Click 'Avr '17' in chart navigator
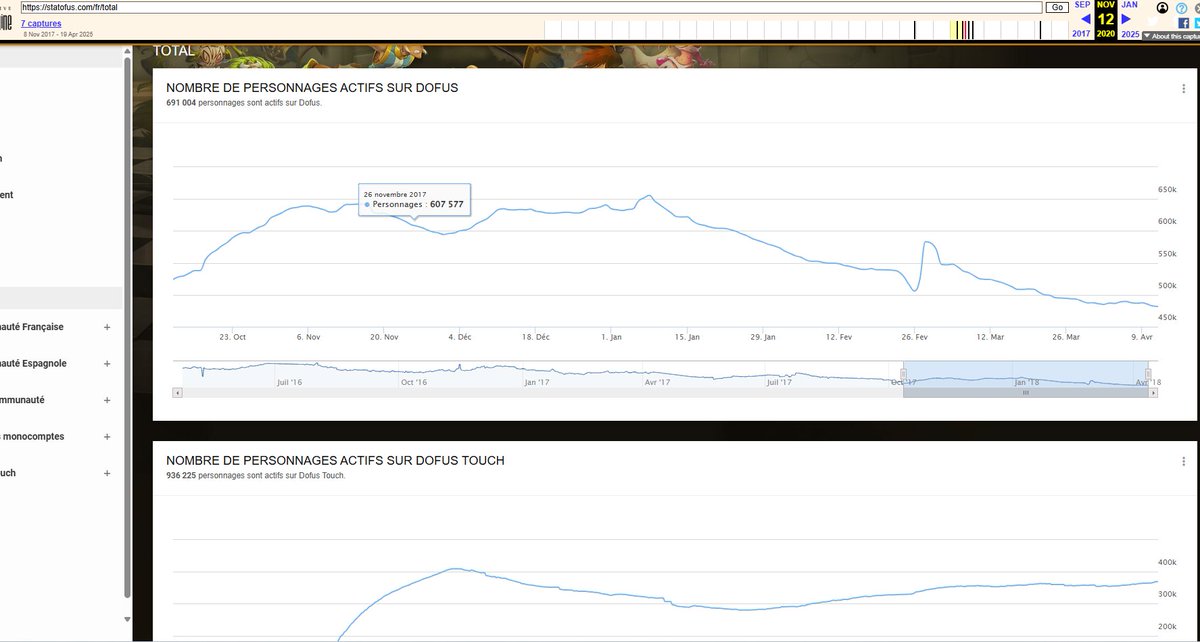The width and height of the screenshot is (1200, 642). (x=657, y=382)
